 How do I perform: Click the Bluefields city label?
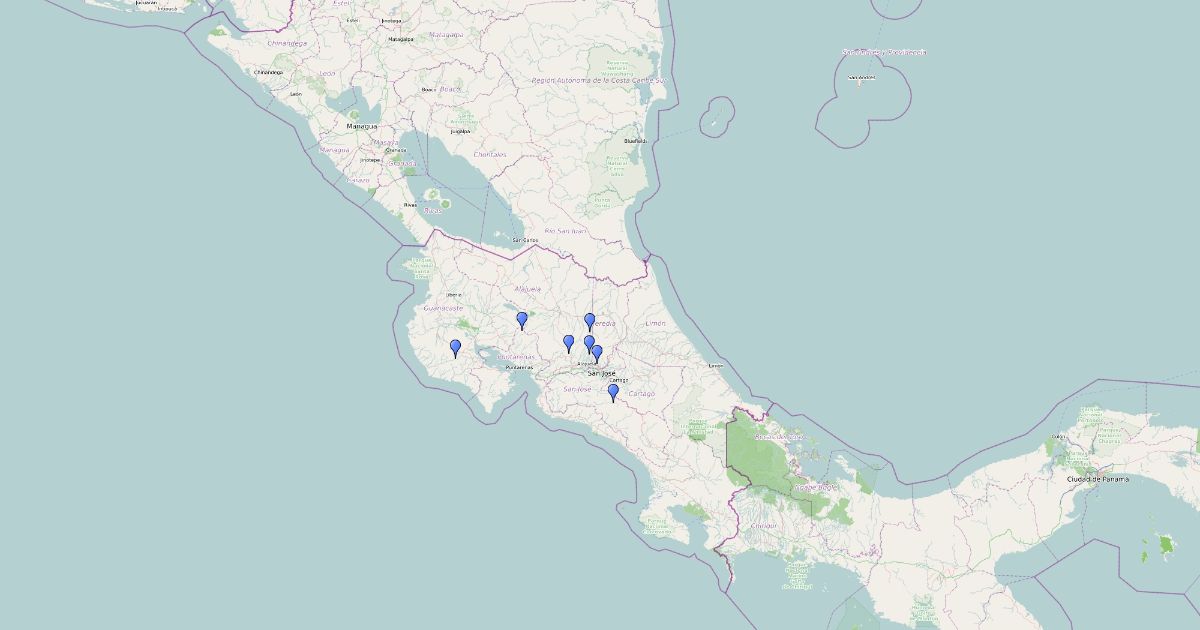635,141
